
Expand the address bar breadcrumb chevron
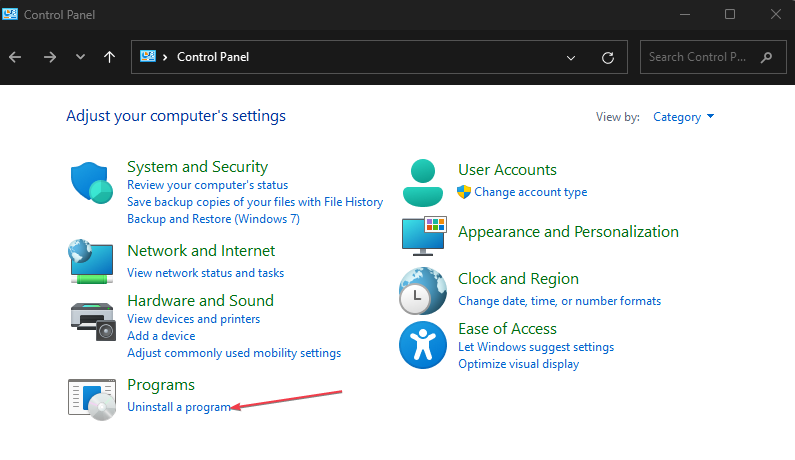[165, 57]
